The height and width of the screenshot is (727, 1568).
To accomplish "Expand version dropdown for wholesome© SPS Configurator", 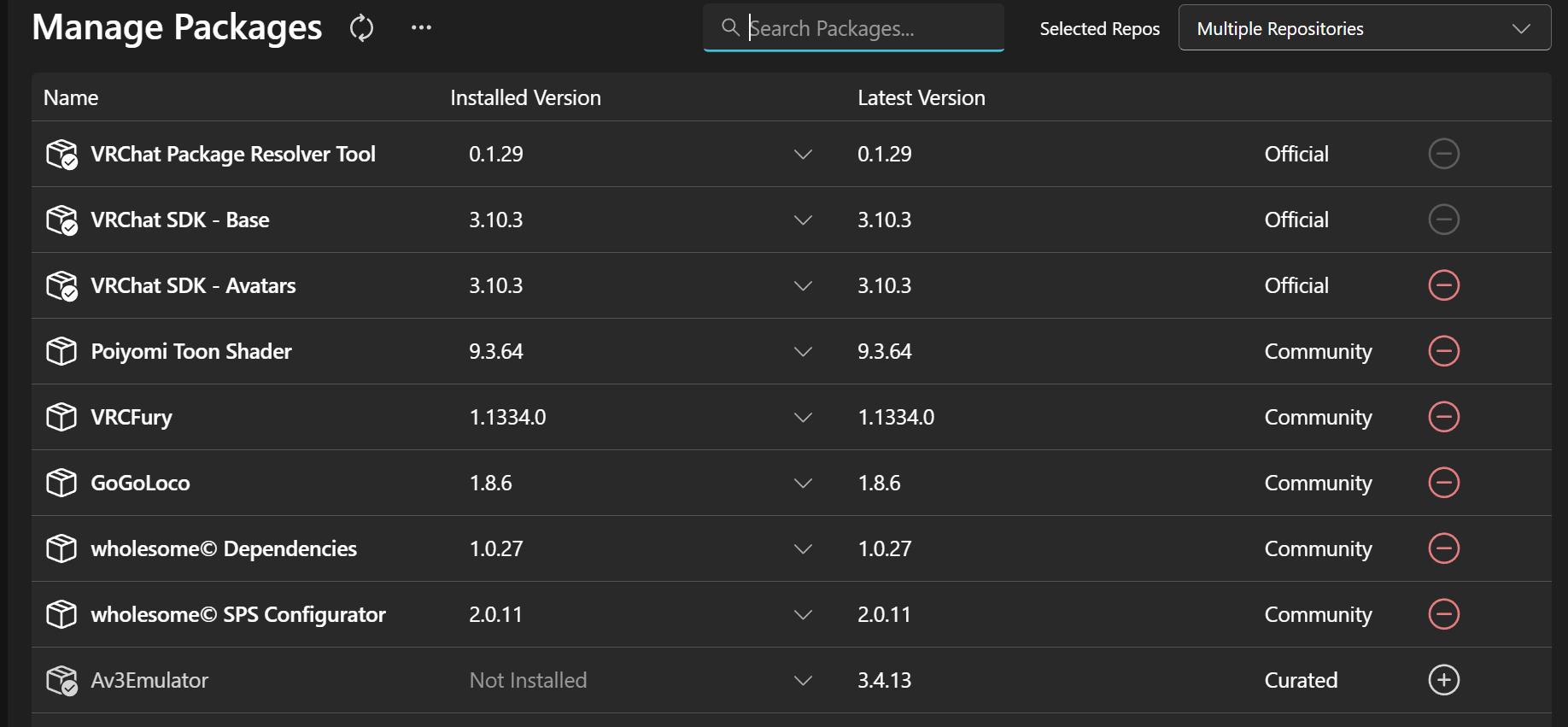I will pyautogui.click(x=803, y=615).
